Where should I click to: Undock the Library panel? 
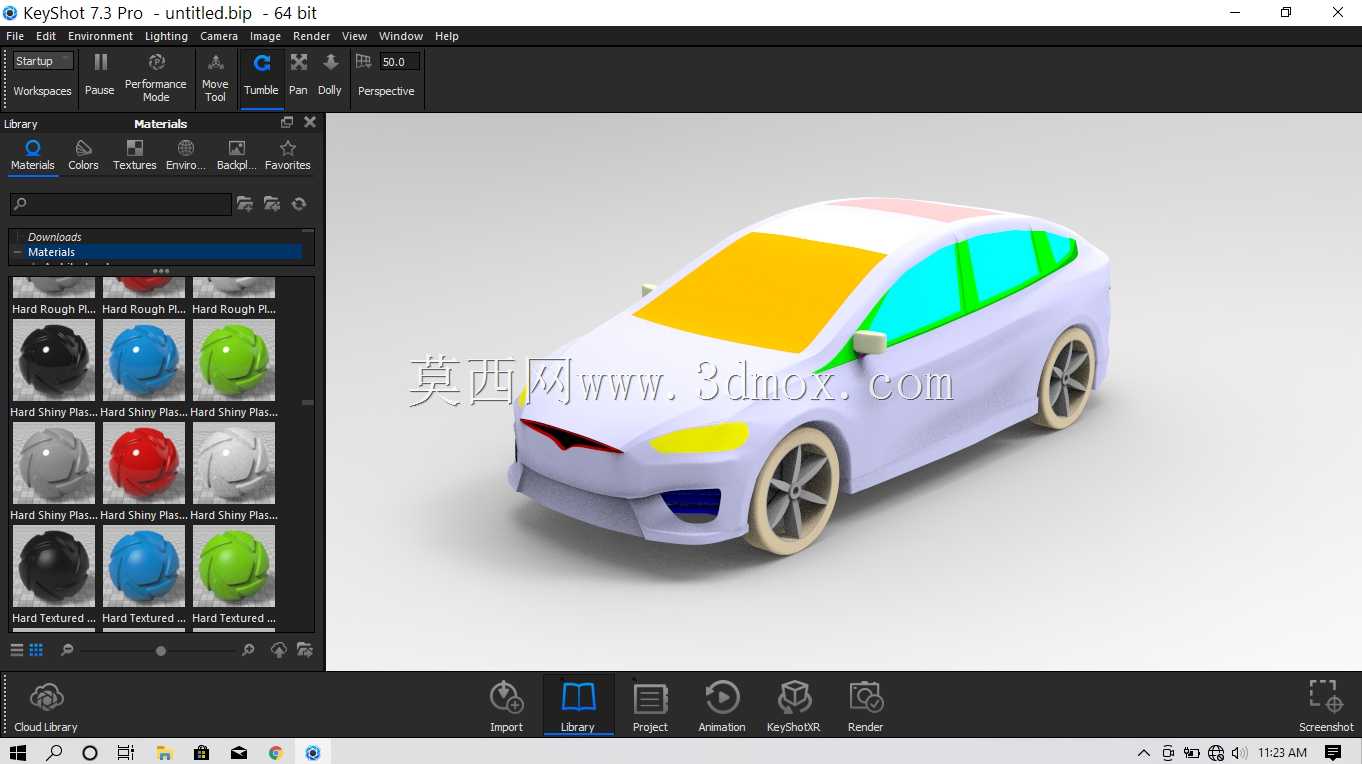click(x=287, y=122)
